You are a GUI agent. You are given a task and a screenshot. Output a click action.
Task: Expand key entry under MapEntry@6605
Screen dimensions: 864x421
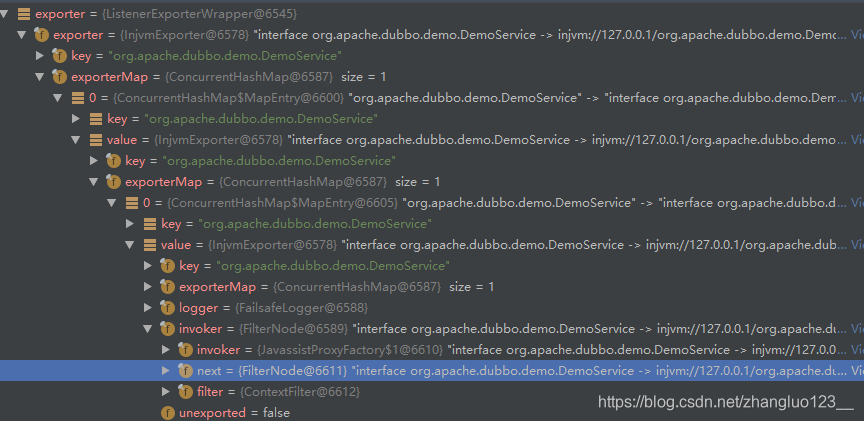130,224
